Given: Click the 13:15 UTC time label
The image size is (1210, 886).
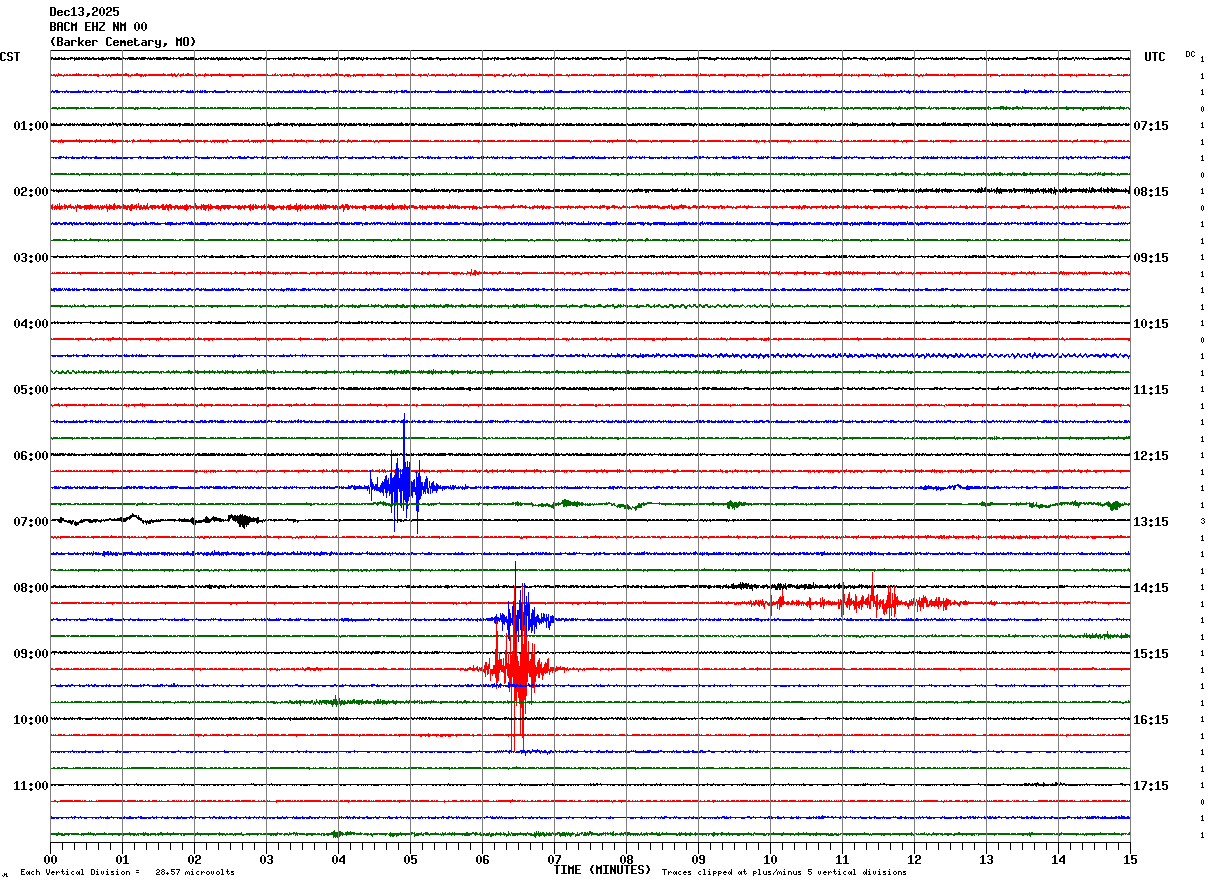Looking at the screenshot, I should point(1150,522).
